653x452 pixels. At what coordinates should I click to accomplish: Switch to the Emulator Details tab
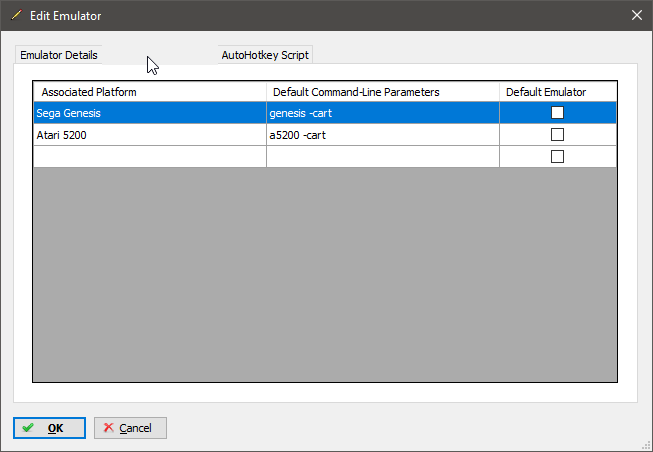[x=59, y=55]
